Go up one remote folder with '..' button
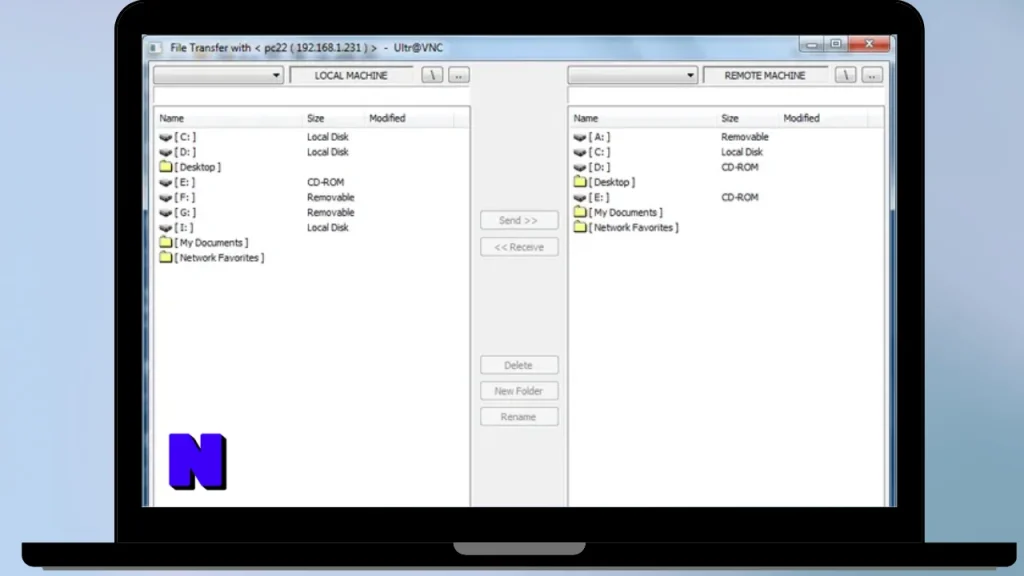The width and height of the screenshot is (1024, 576). (872, 75)
